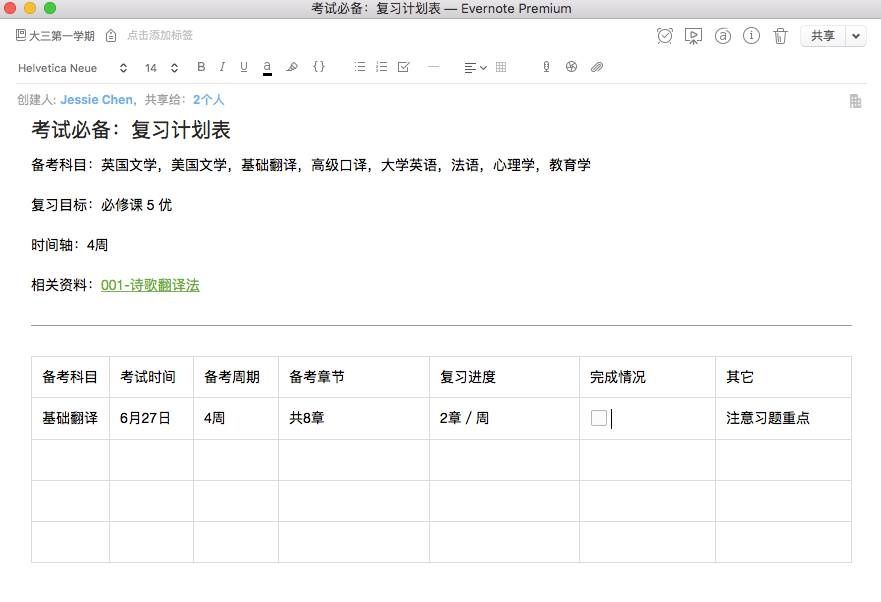The width and height of the screenshot is (881, 602).
Task: Open the text color picker
Action: tap(267, 67)
